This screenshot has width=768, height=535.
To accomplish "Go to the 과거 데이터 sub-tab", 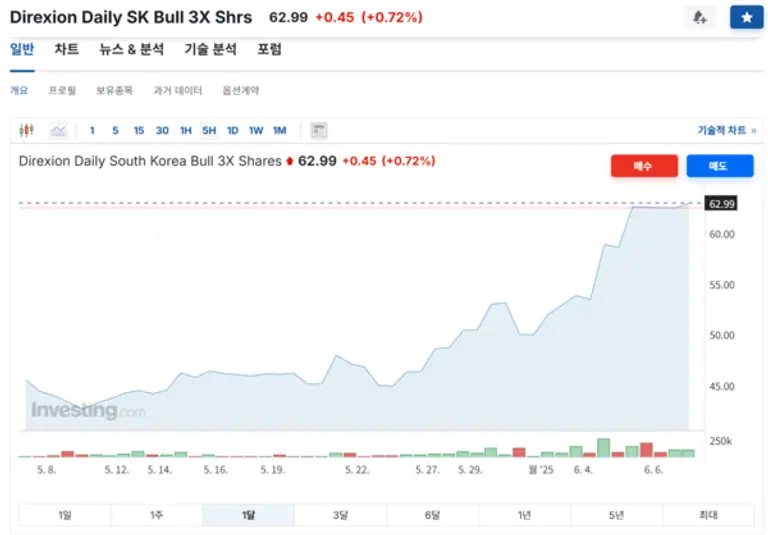I will (x=177, y=90).
